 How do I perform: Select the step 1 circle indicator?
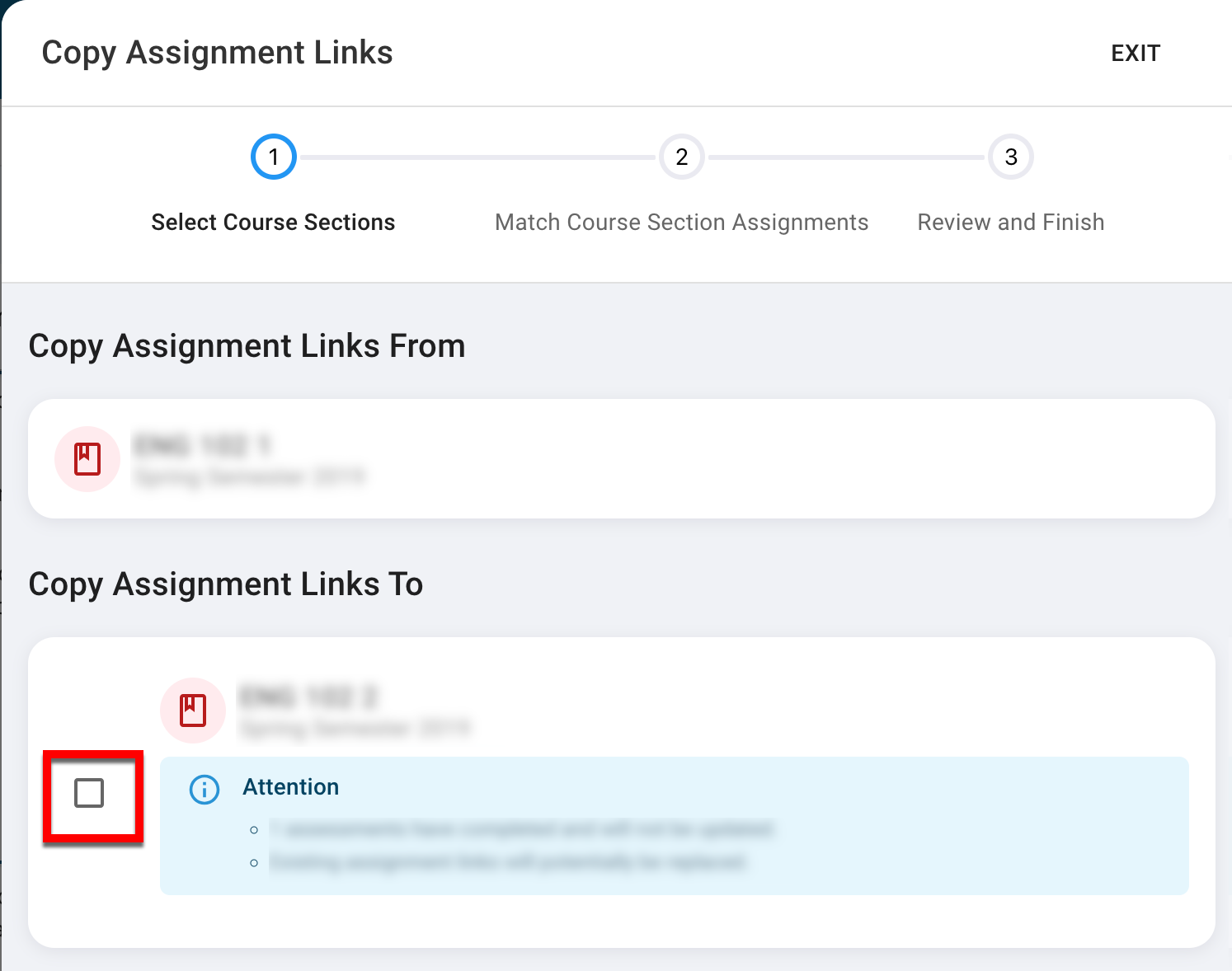[x=273, y=157]
